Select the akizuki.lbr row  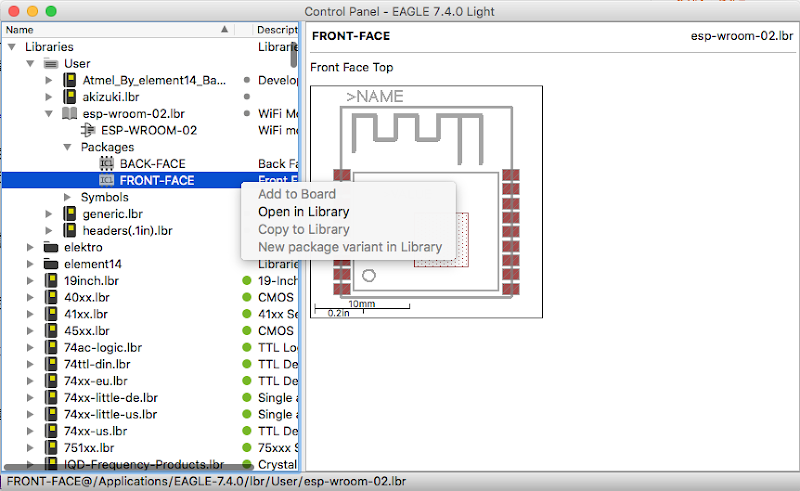point(150,97)
